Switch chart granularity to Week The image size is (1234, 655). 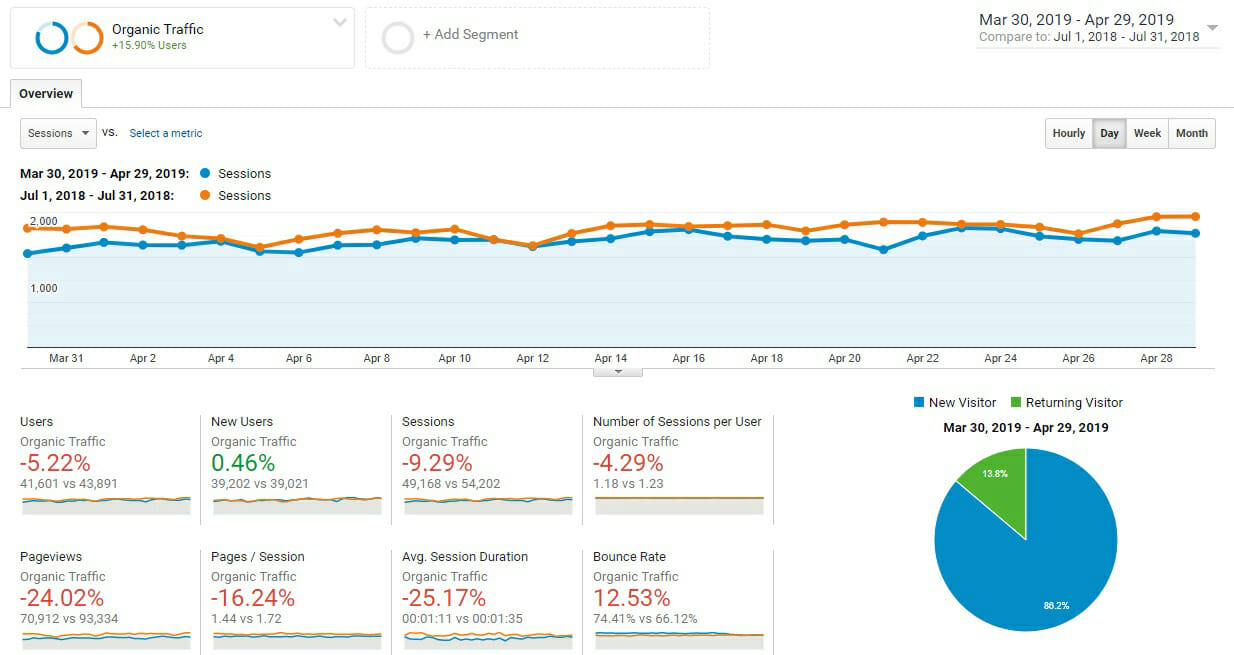click(1147, 133)
